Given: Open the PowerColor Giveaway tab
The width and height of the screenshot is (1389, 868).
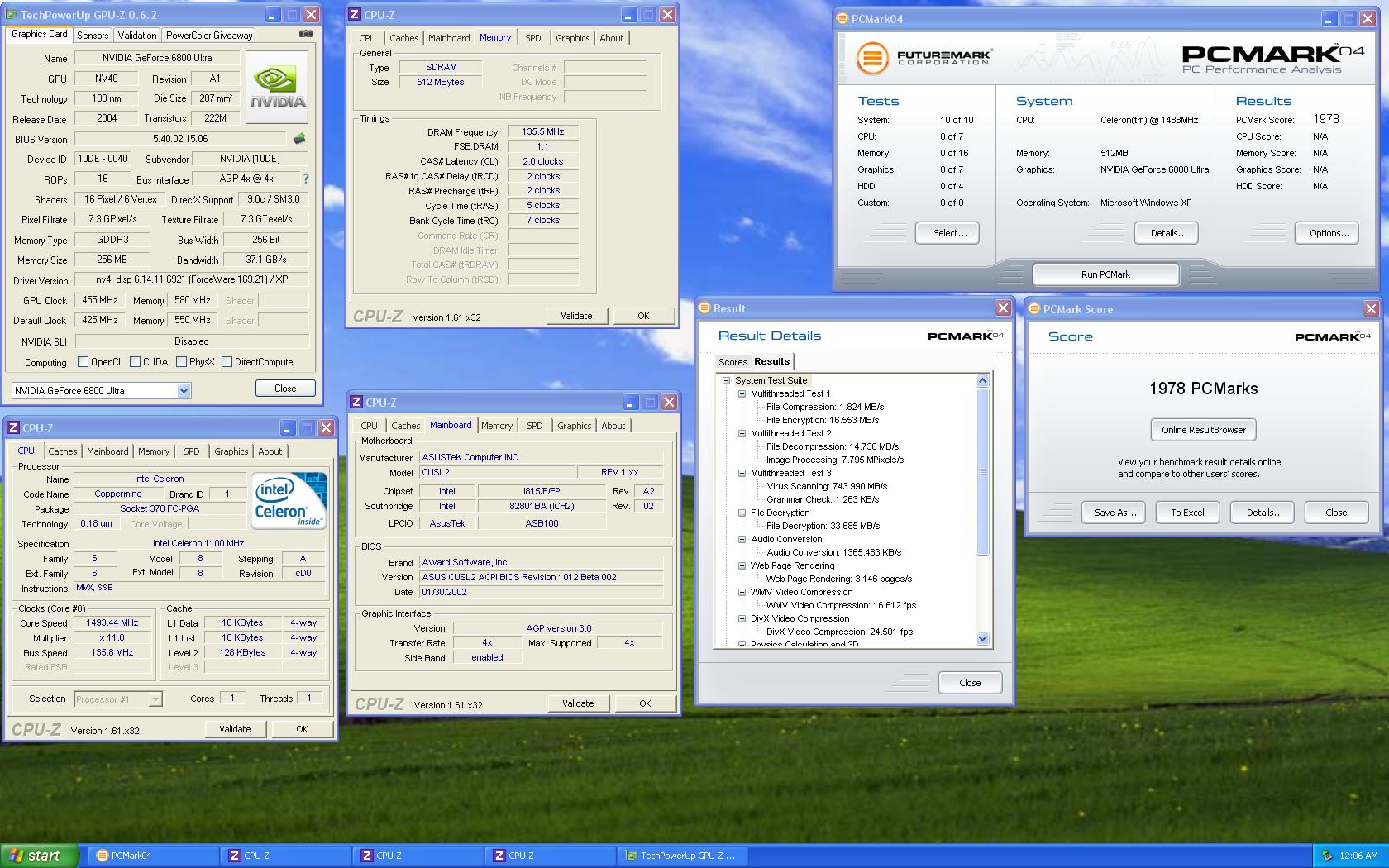Looking at the screenshot, I should [209, 36].
